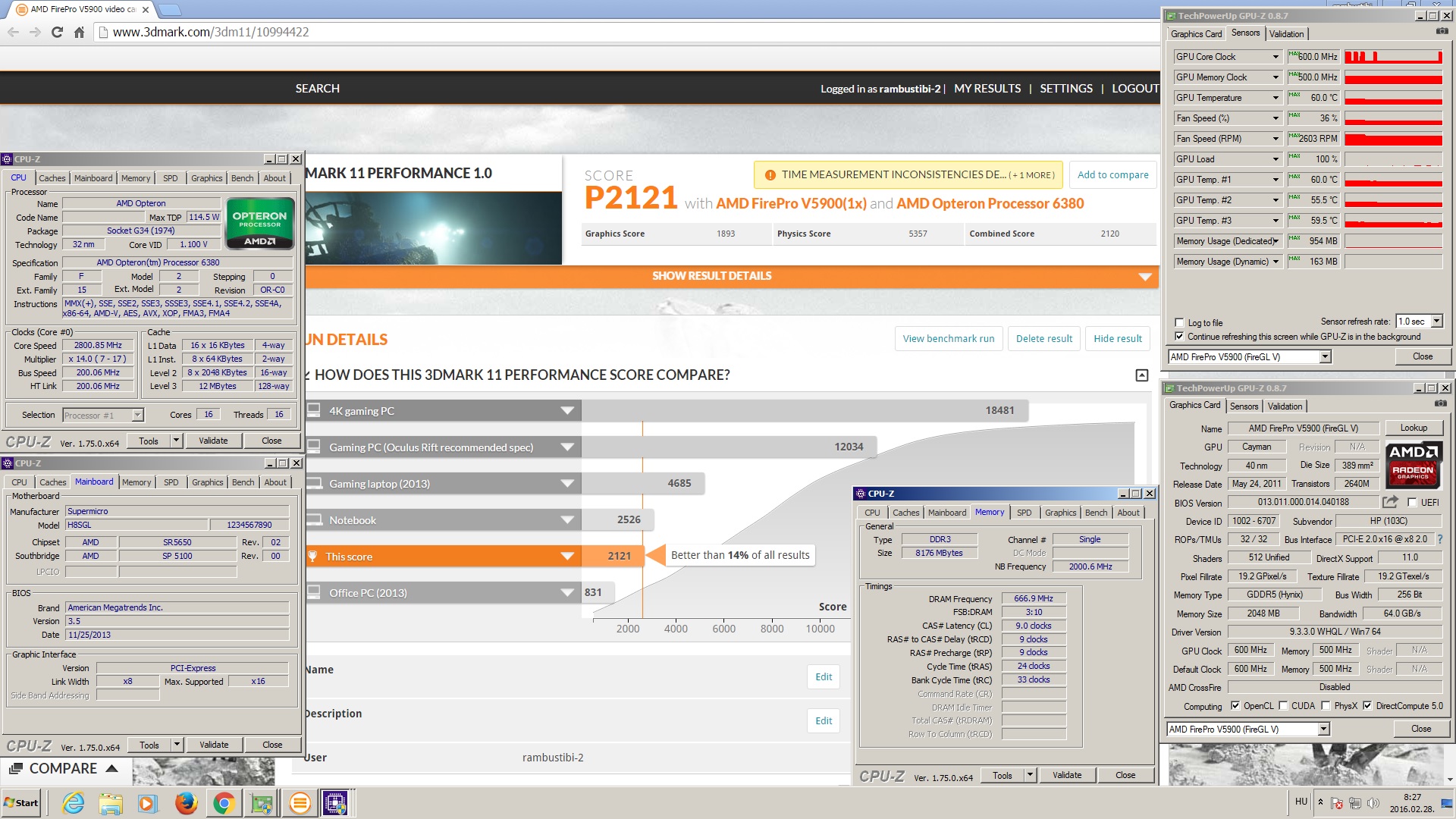Click the GPU-Z screenshot camera icon in Graphics Card window
This screenshot has width=1456, height=819.
(1440, 404)
